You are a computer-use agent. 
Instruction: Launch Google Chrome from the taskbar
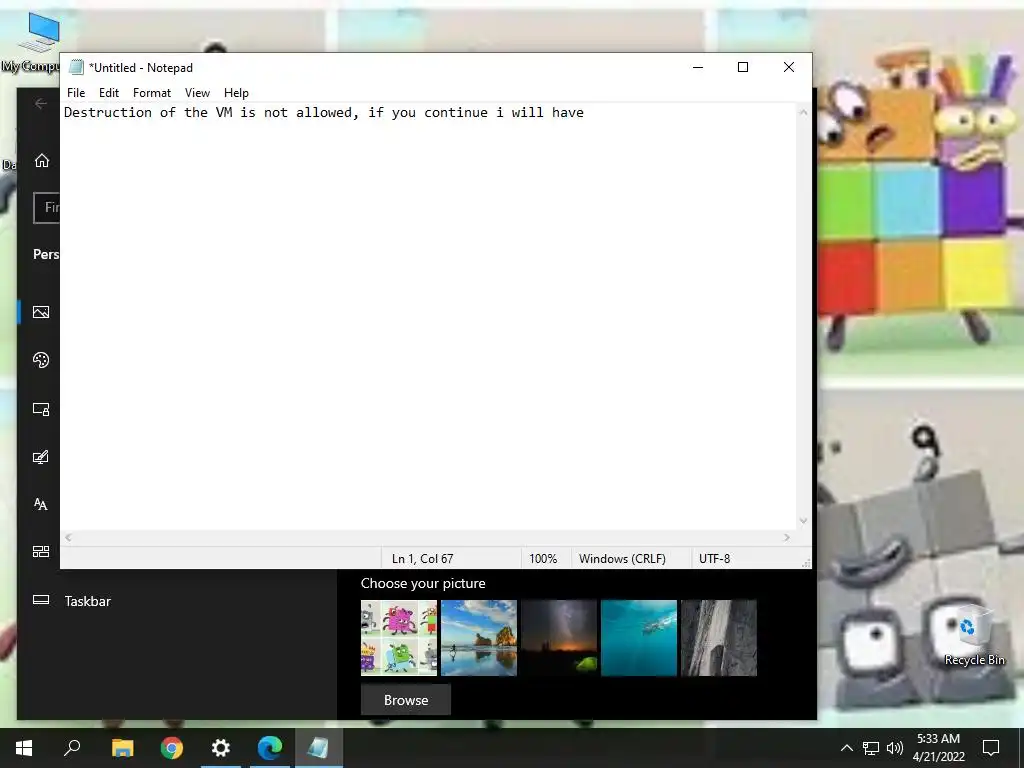[x=172, y=748]
